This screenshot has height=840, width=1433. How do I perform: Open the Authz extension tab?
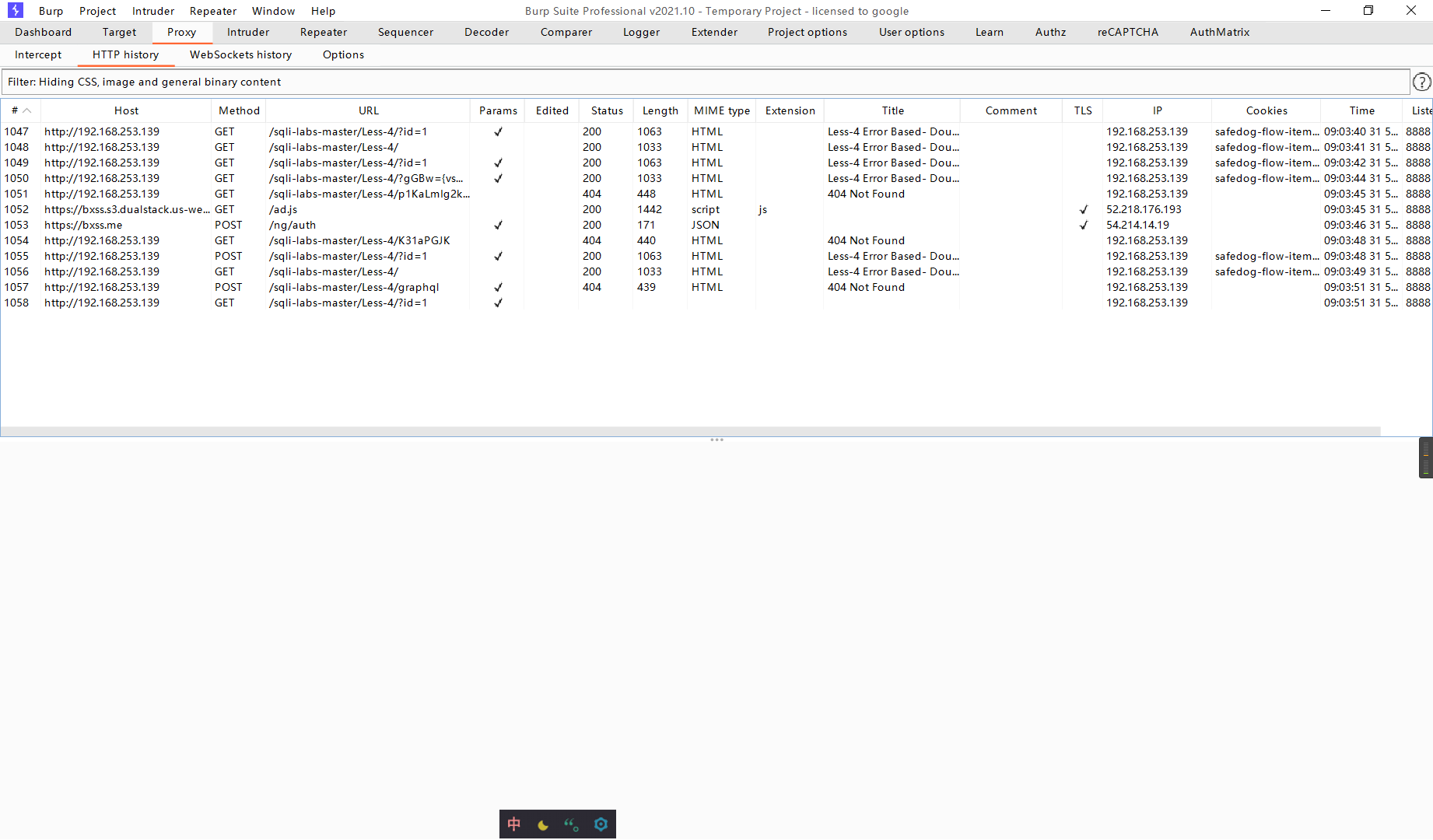[x=1051, y=32]
